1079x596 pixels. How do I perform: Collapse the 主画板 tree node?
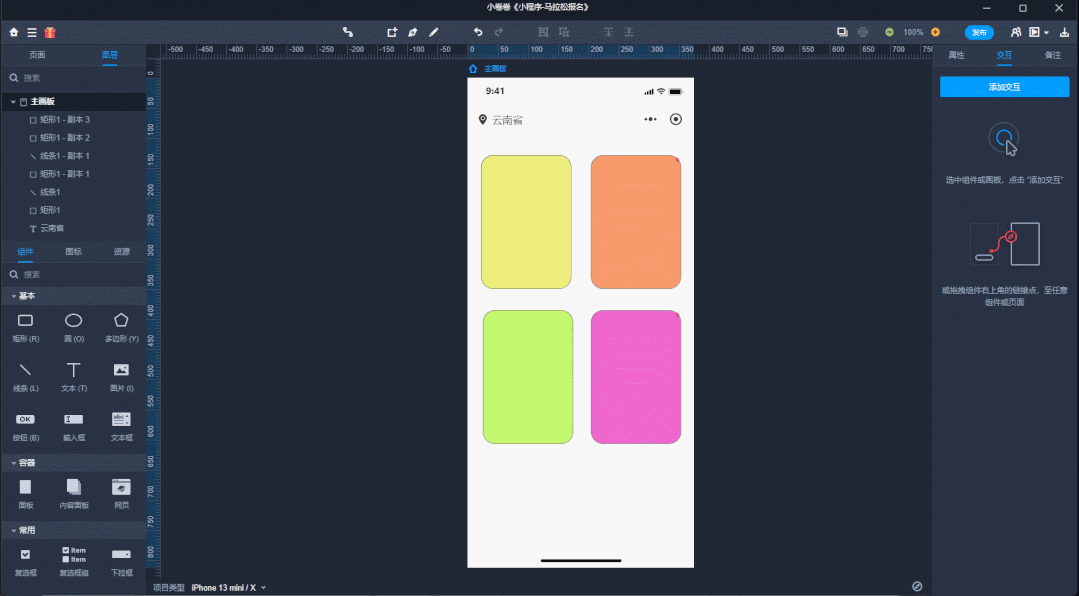[12, 102]
